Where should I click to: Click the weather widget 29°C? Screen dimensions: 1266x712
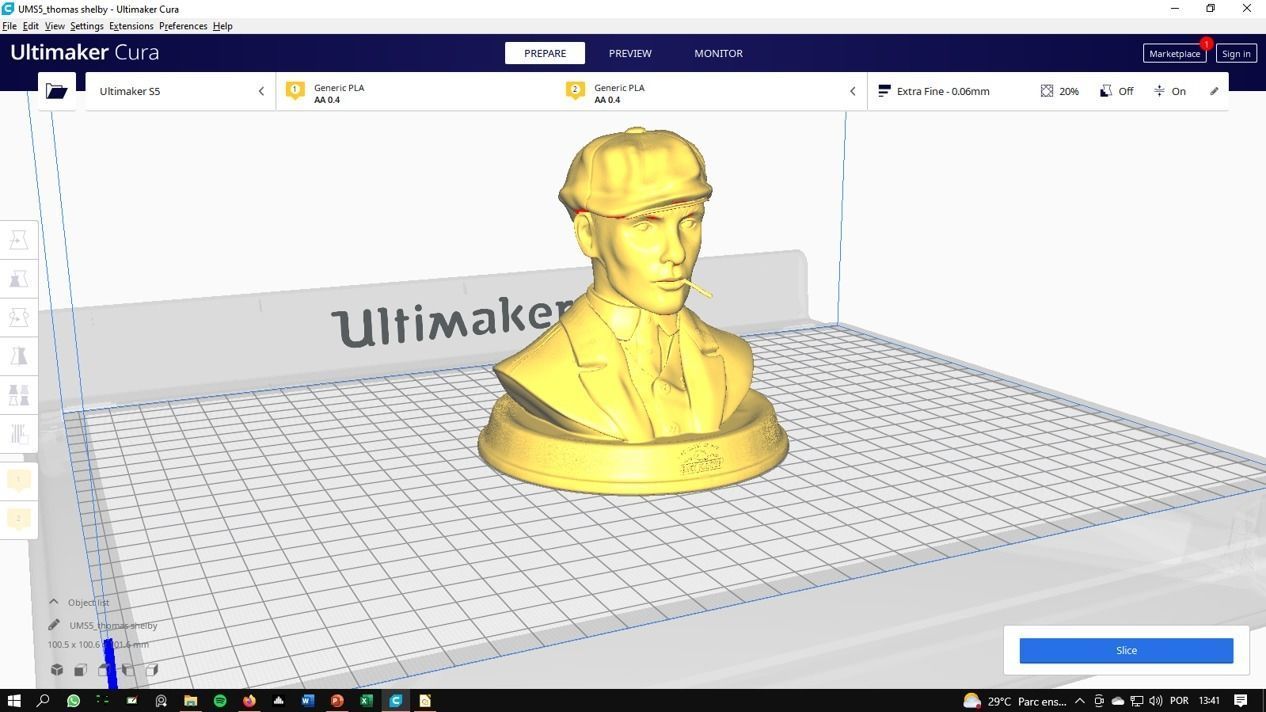click(x=1014, y=701)
